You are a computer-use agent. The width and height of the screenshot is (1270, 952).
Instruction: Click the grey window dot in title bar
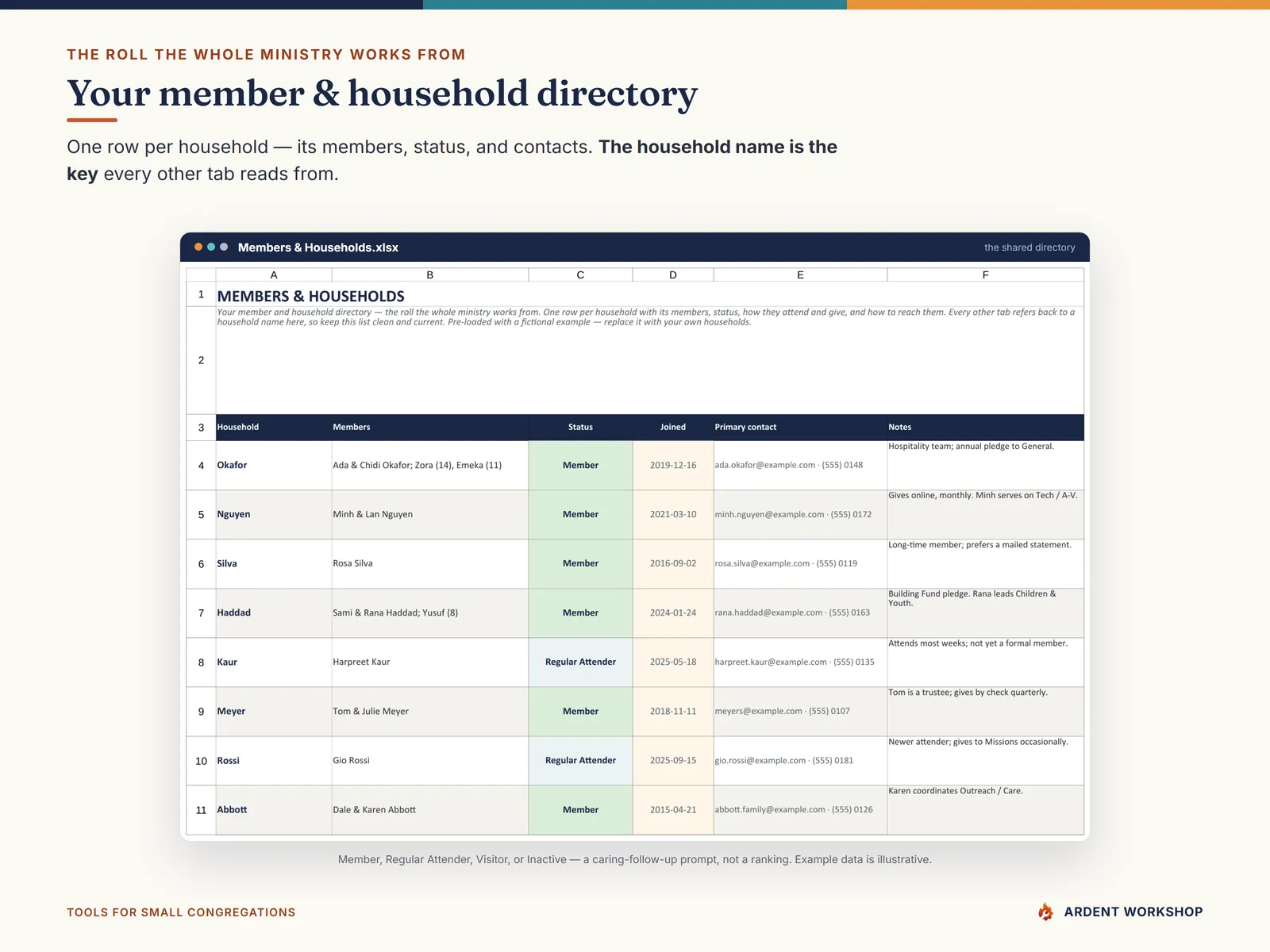[x=224, y=247]
